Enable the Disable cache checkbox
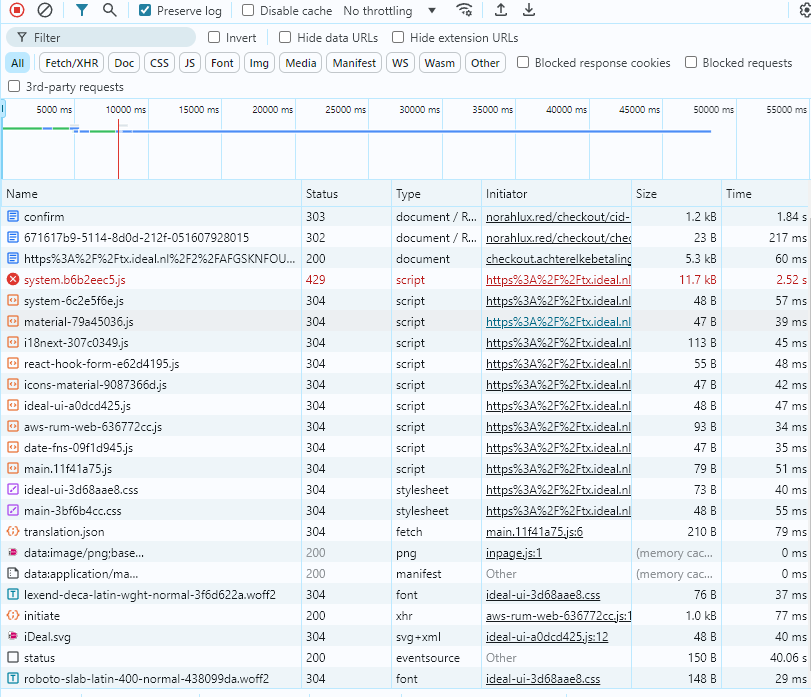811x697 pixels. 248,11
